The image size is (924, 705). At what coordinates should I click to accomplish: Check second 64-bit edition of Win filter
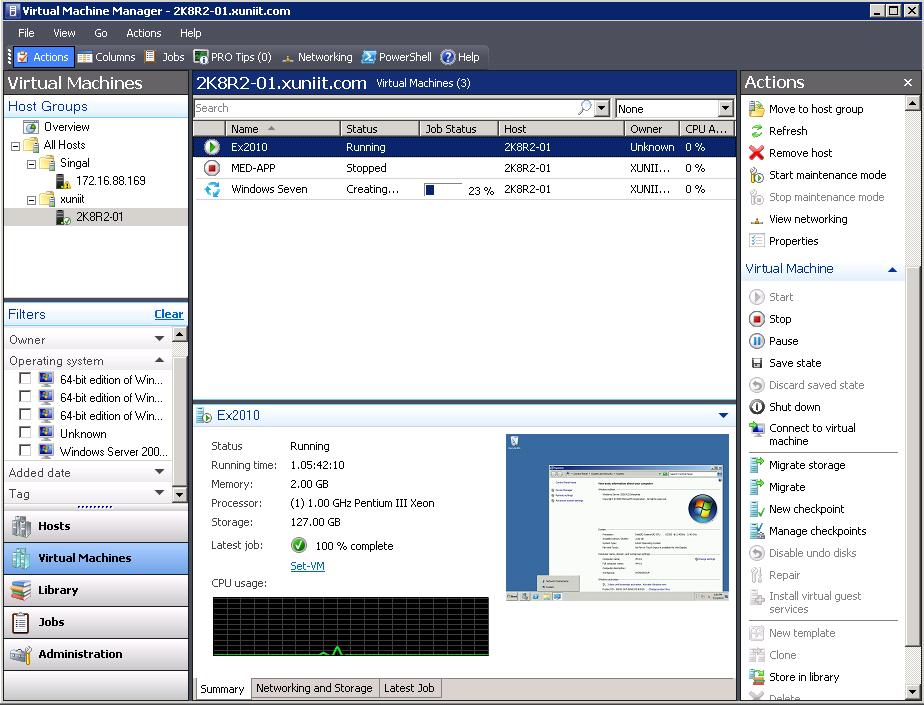[25, 396]
